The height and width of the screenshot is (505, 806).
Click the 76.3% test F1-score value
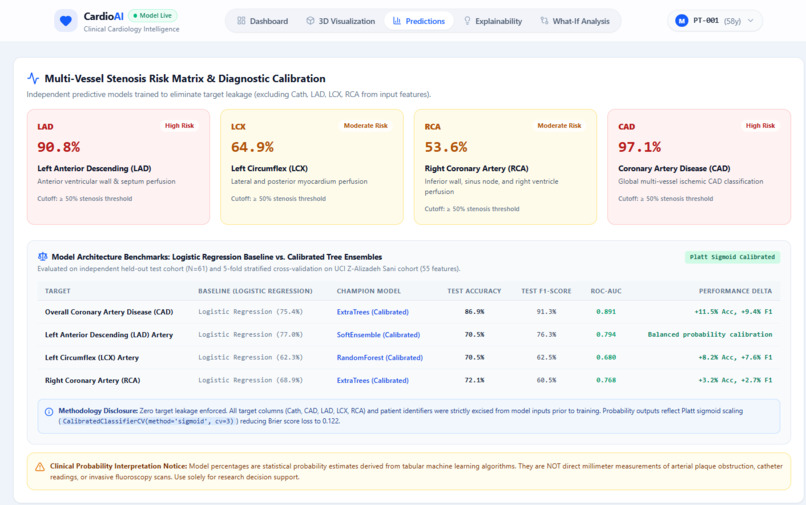(x=546, y=334)
